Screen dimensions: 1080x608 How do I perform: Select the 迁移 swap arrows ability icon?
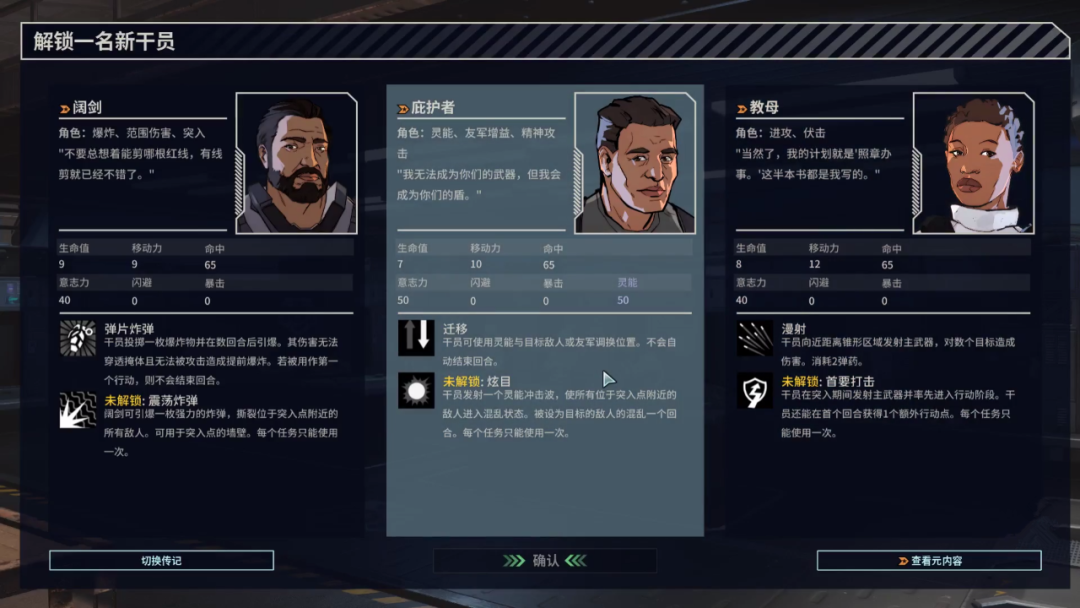416,338
